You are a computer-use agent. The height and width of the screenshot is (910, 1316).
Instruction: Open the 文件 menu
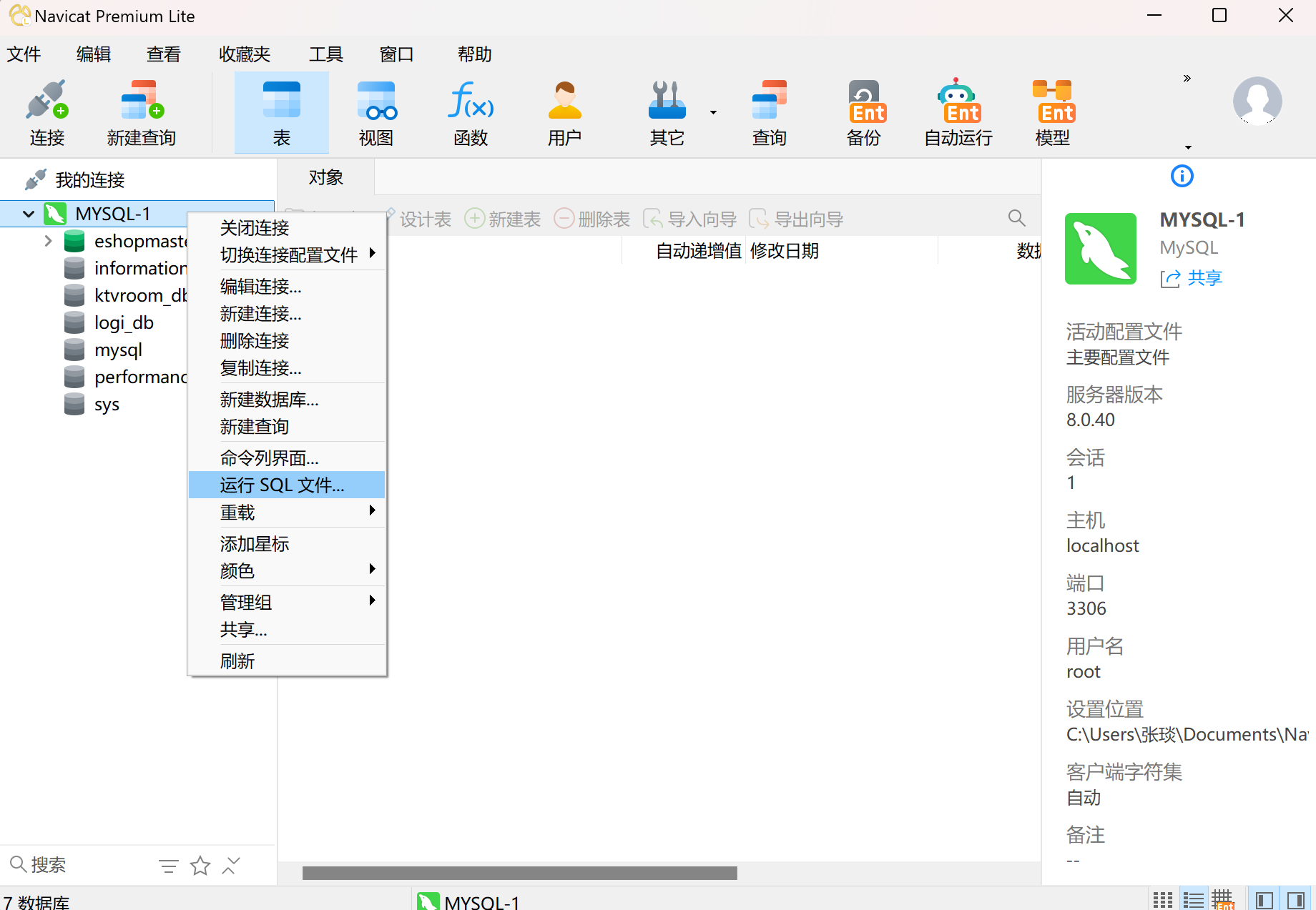click(24, 54)
